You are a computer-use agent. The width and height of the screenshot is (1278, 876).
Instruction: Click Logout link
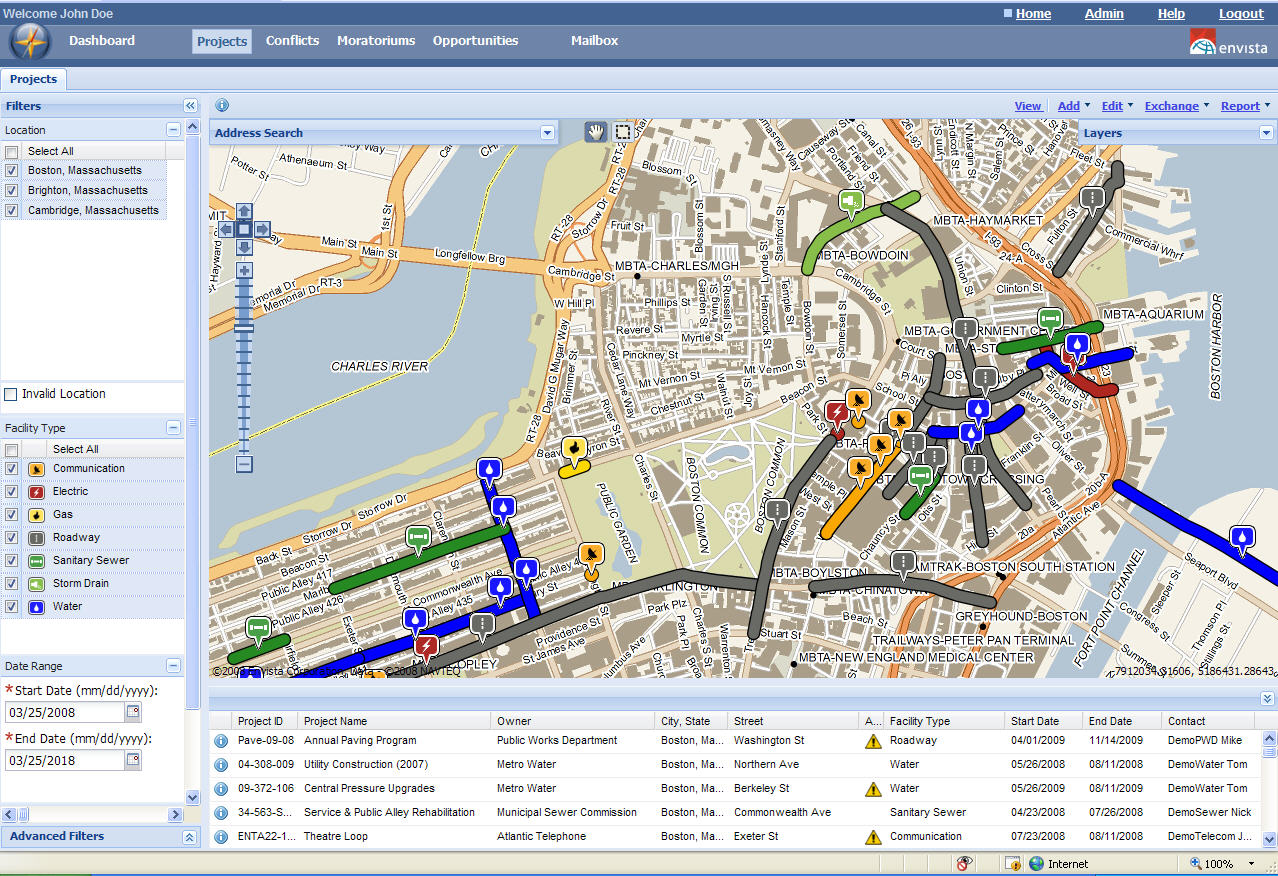pos(1241,14)
